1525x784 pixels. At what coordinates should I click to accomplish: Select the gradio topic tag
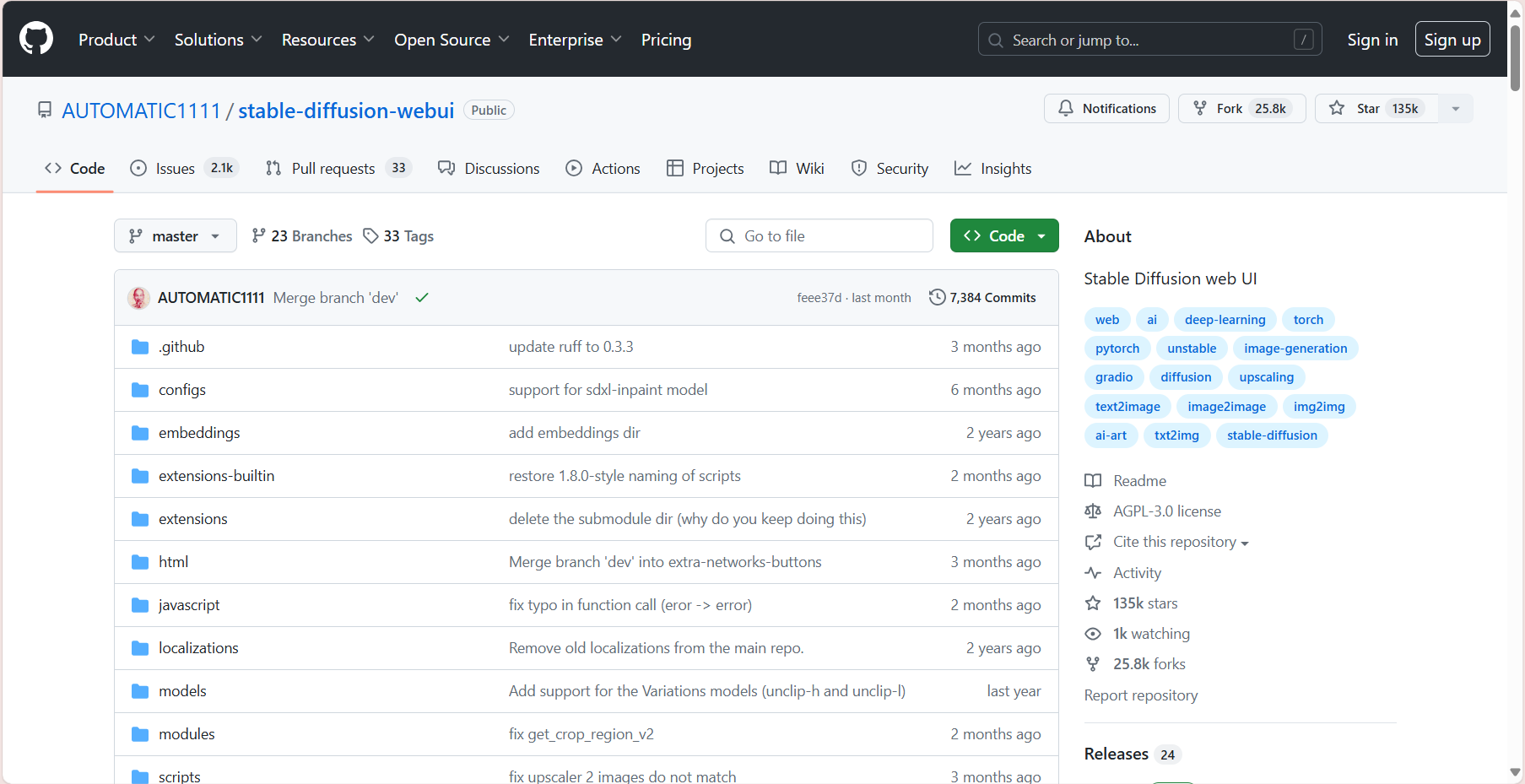[x=1114, y=377]
